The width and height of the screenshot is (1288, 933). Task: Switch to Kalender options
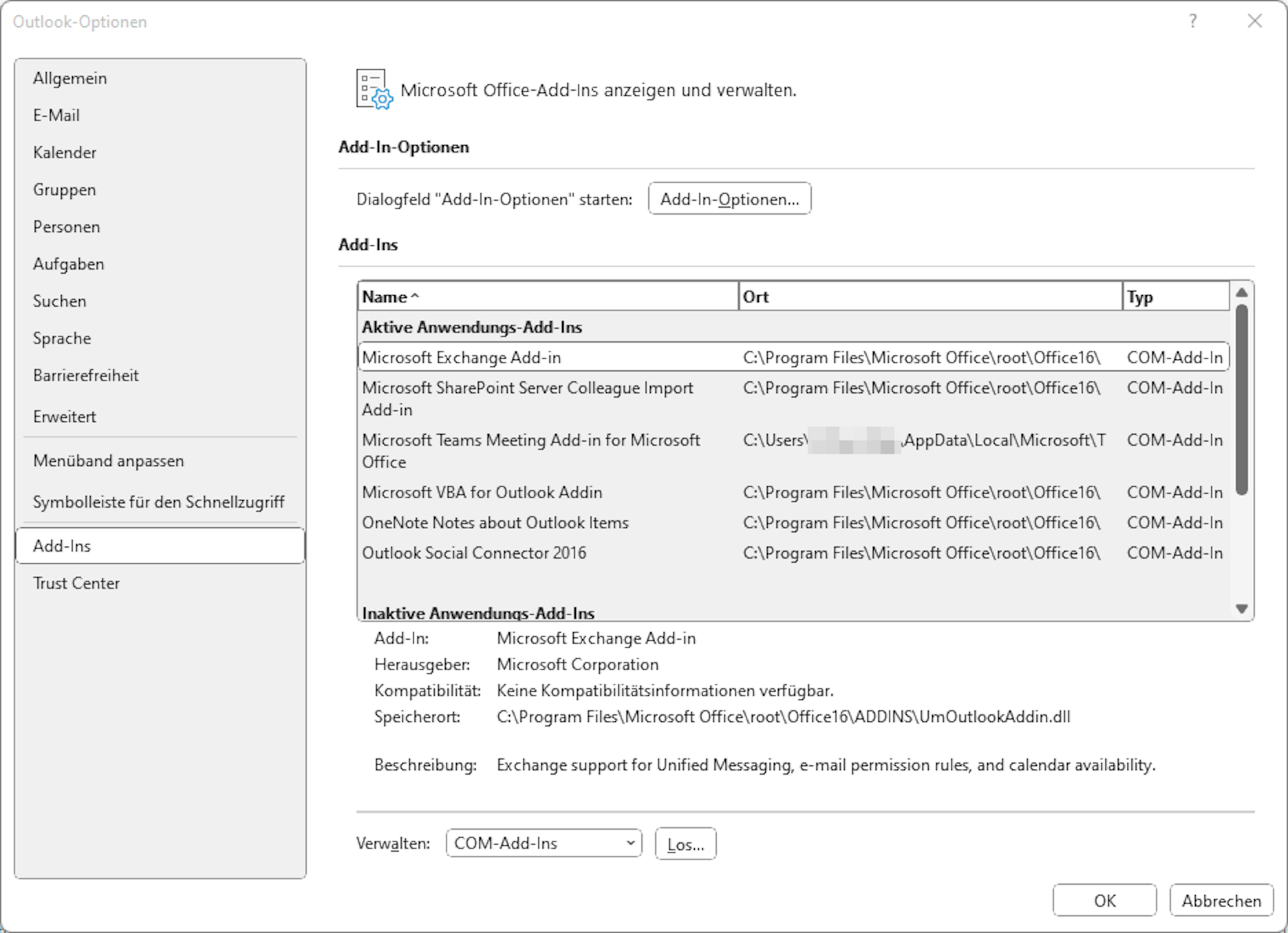tap(160, 153)
